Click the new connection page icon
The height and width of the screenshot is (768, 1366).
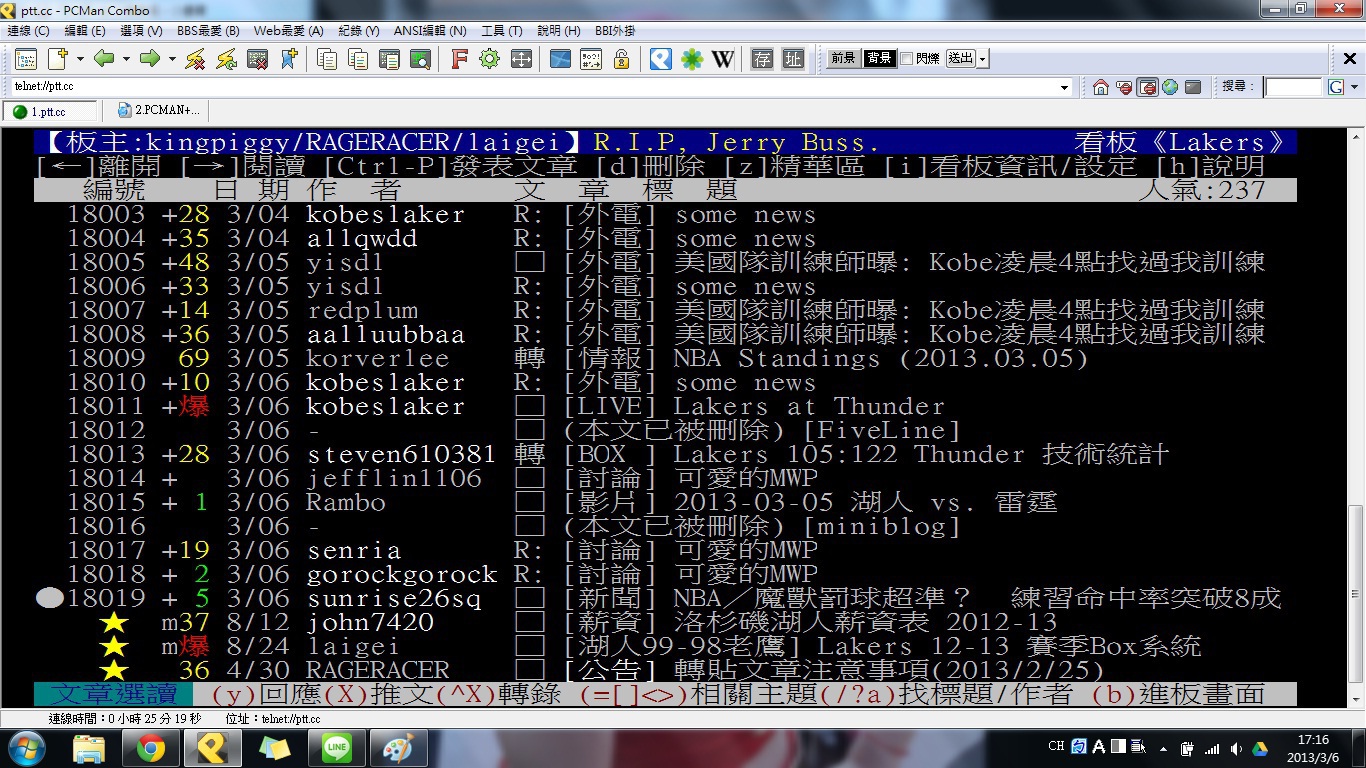coord(57,59)
